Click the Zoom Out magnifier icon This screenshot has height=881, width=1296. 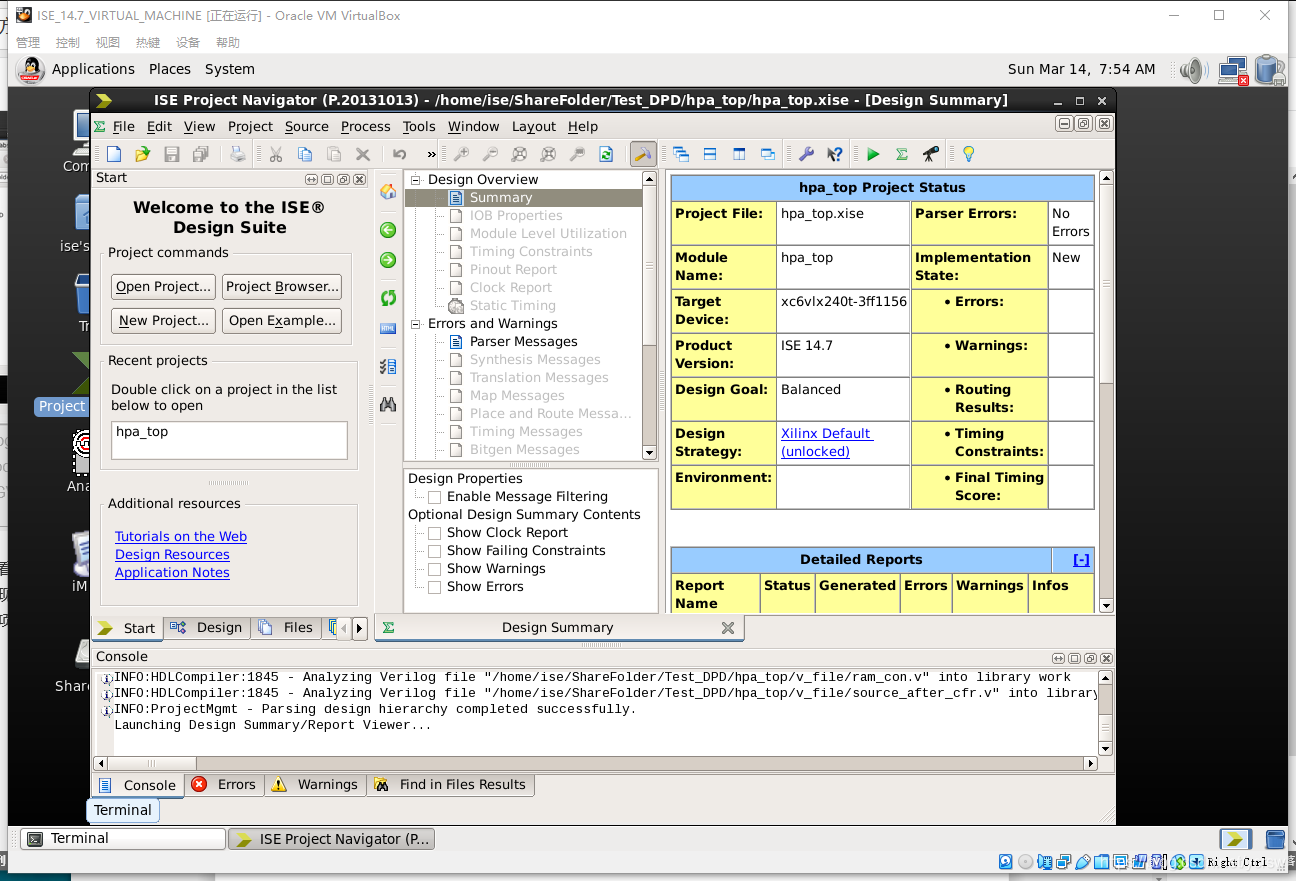pyautogui.click(x=490, y=154)
